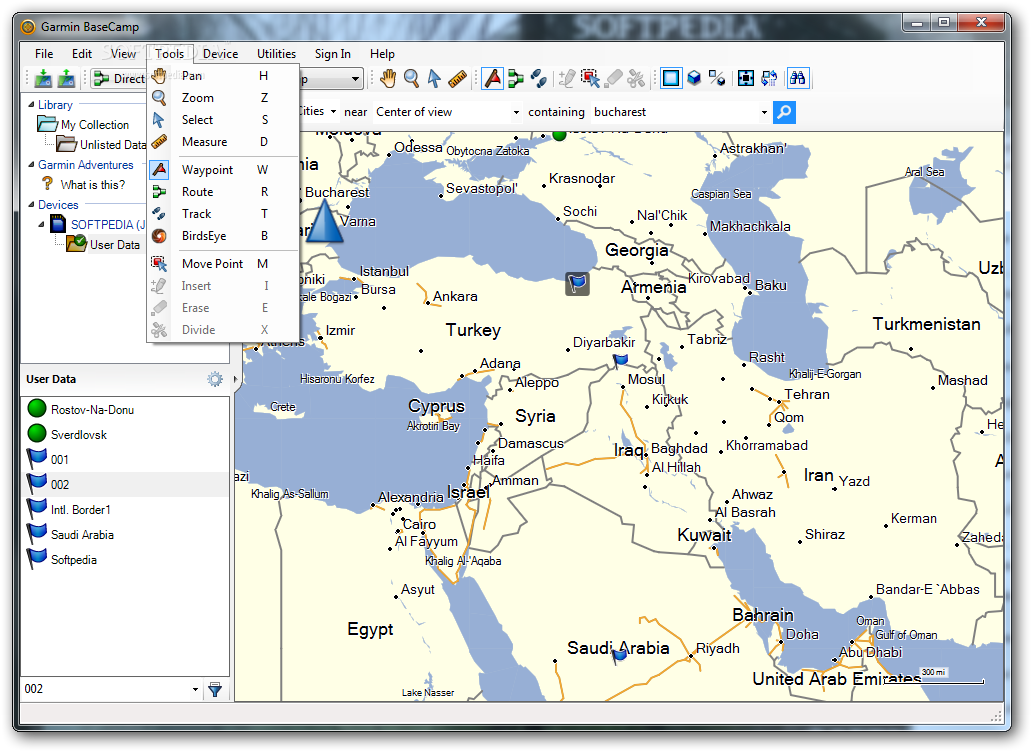Pick the arrow Select tool in the toolbar
1032x752 pixels.
click(x=434, y=78)
